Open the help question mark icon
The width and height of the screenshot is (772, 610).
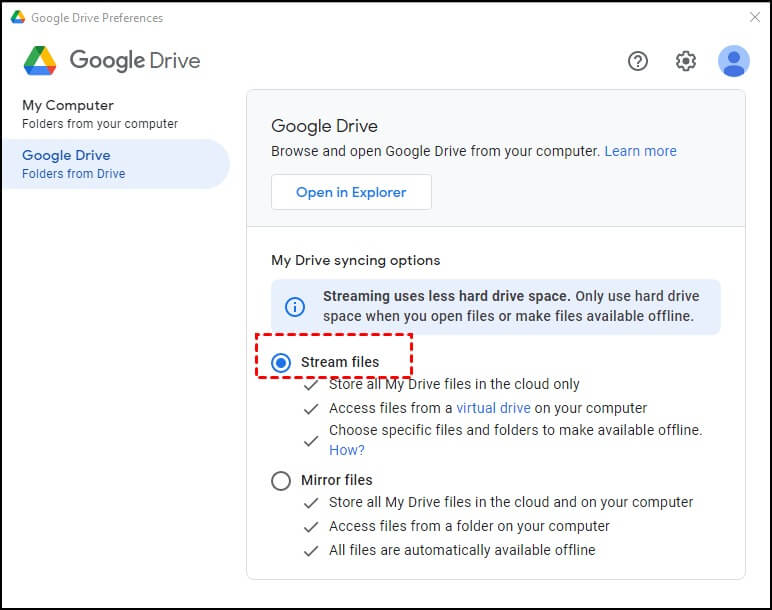click(x=638, y=61)
